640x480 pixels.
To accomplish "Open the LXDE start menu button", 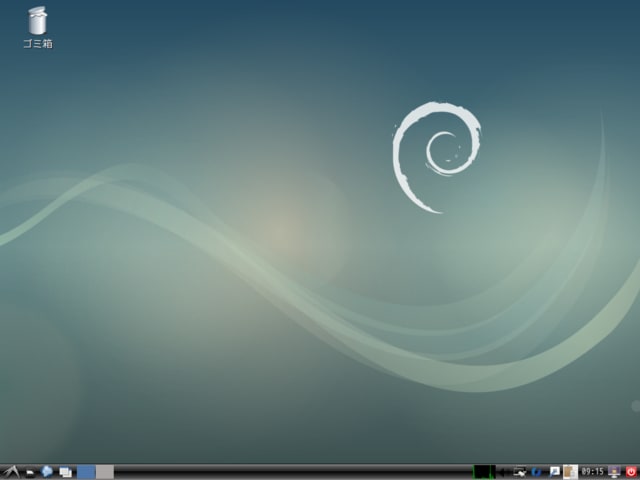I will point(11,472).
